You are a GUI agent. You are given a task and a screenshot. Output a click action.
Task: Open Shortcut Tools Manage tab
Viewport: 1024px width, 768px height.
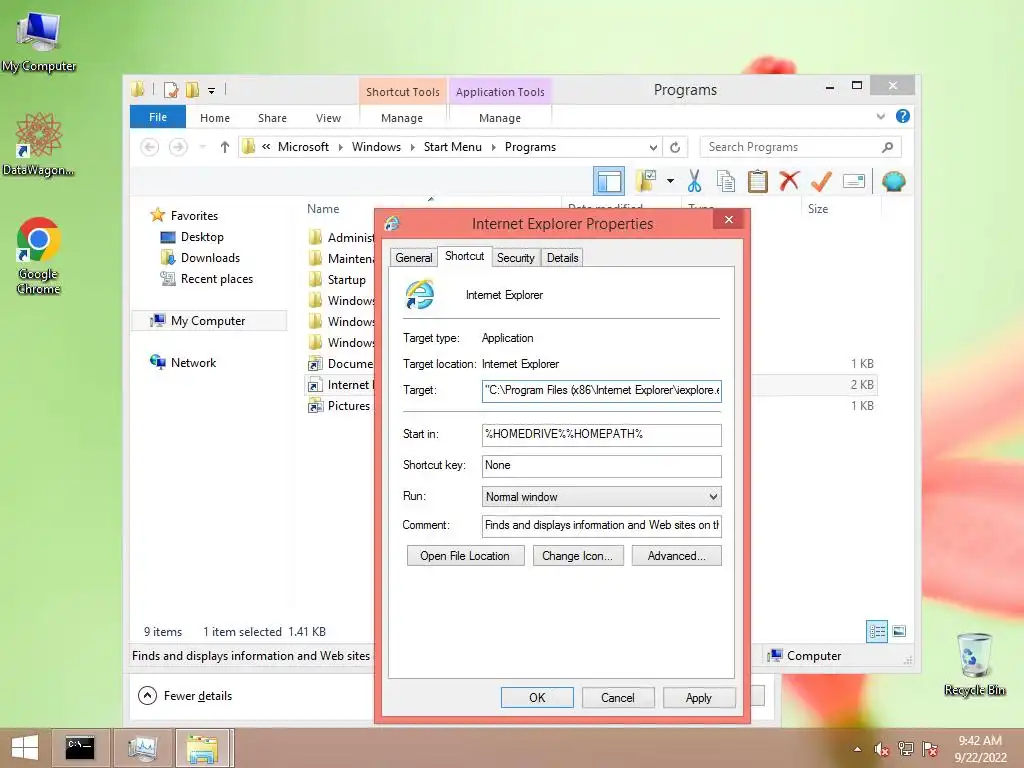pos(402,118)
